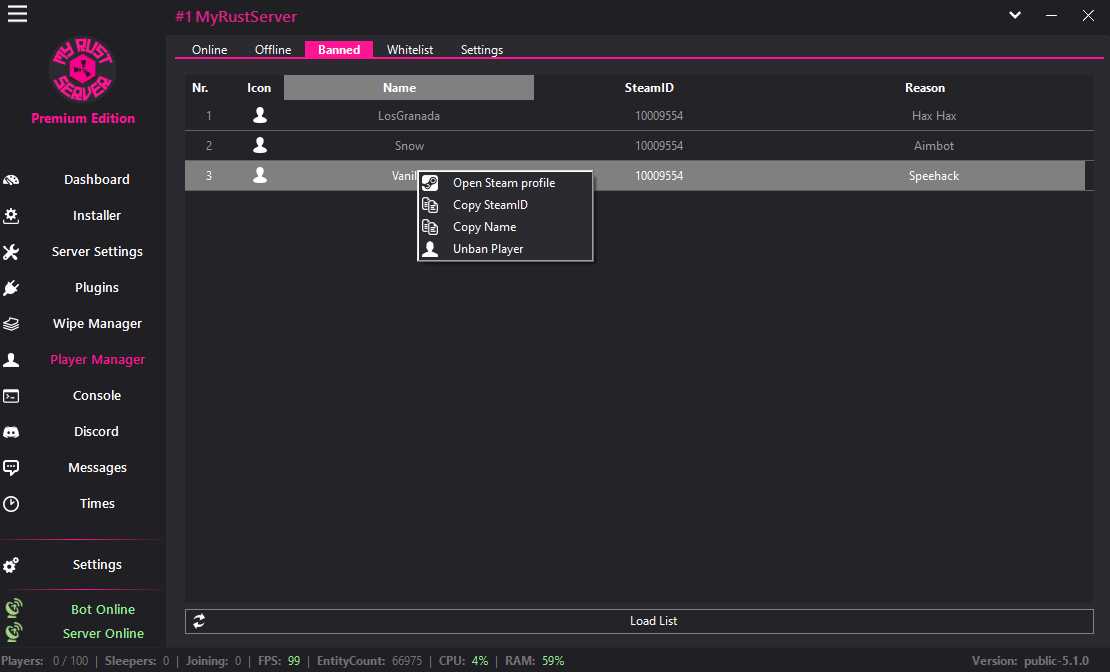Click the Server Settings wrench icon
Image resolution: width=1110 pixels, height=672 pixels.
11,252
